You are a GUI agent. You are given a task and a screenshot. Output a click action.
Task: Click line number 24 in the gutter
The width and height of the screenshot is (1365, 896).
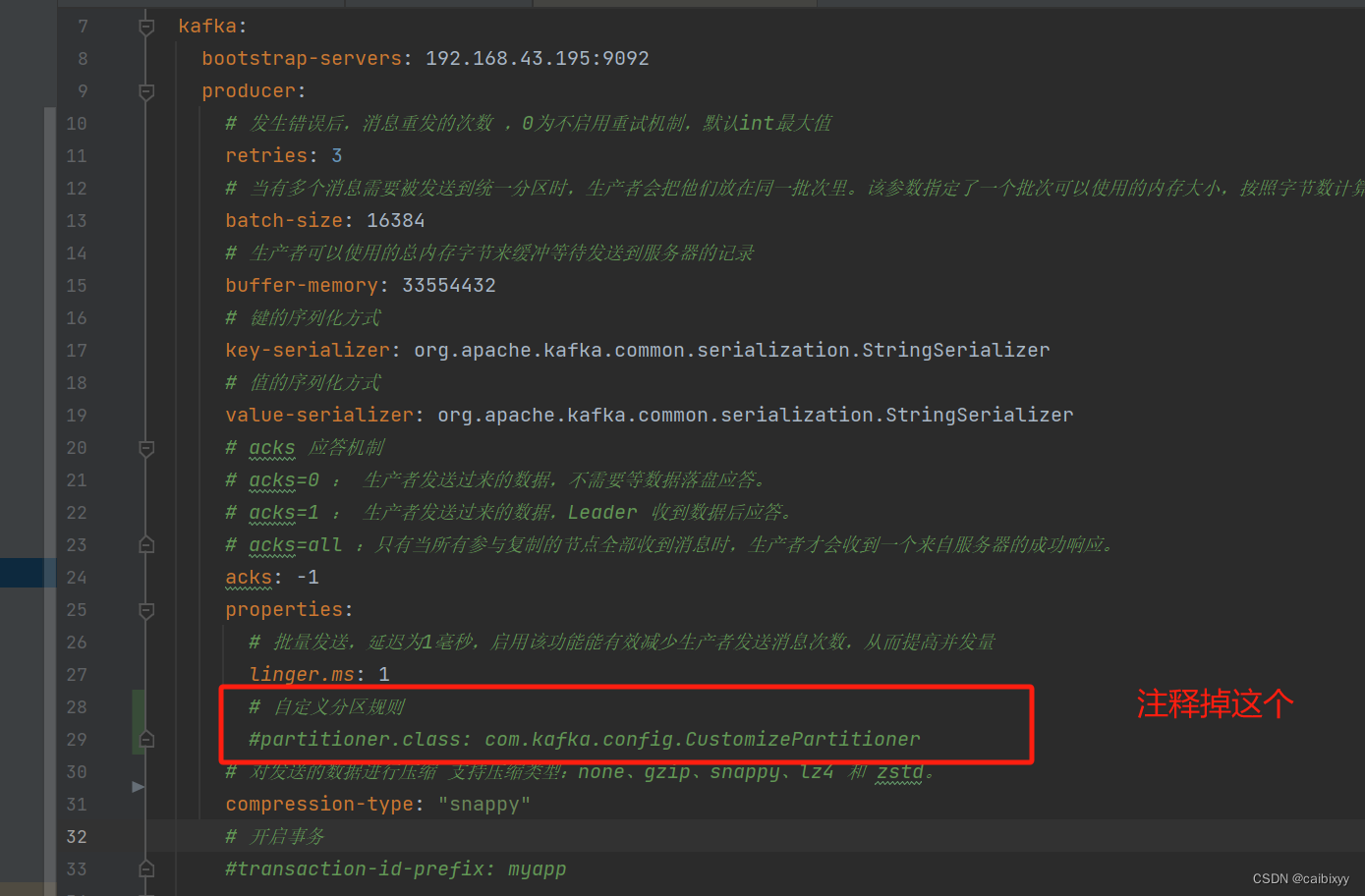point(77,578)
